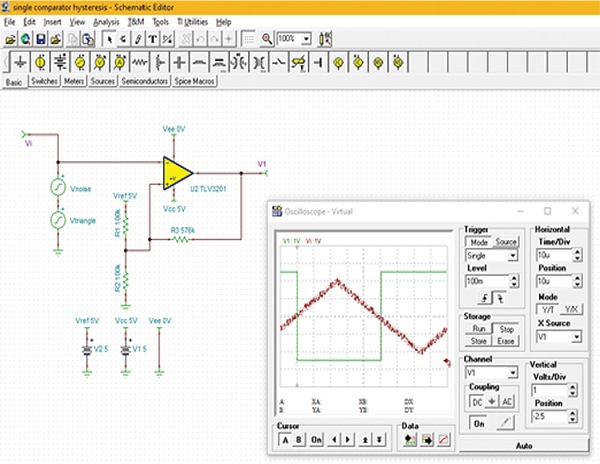Switch to the Semiconductors tab
Screen dimensions: 600x464
pyautogui.click(x=144, y=82)
